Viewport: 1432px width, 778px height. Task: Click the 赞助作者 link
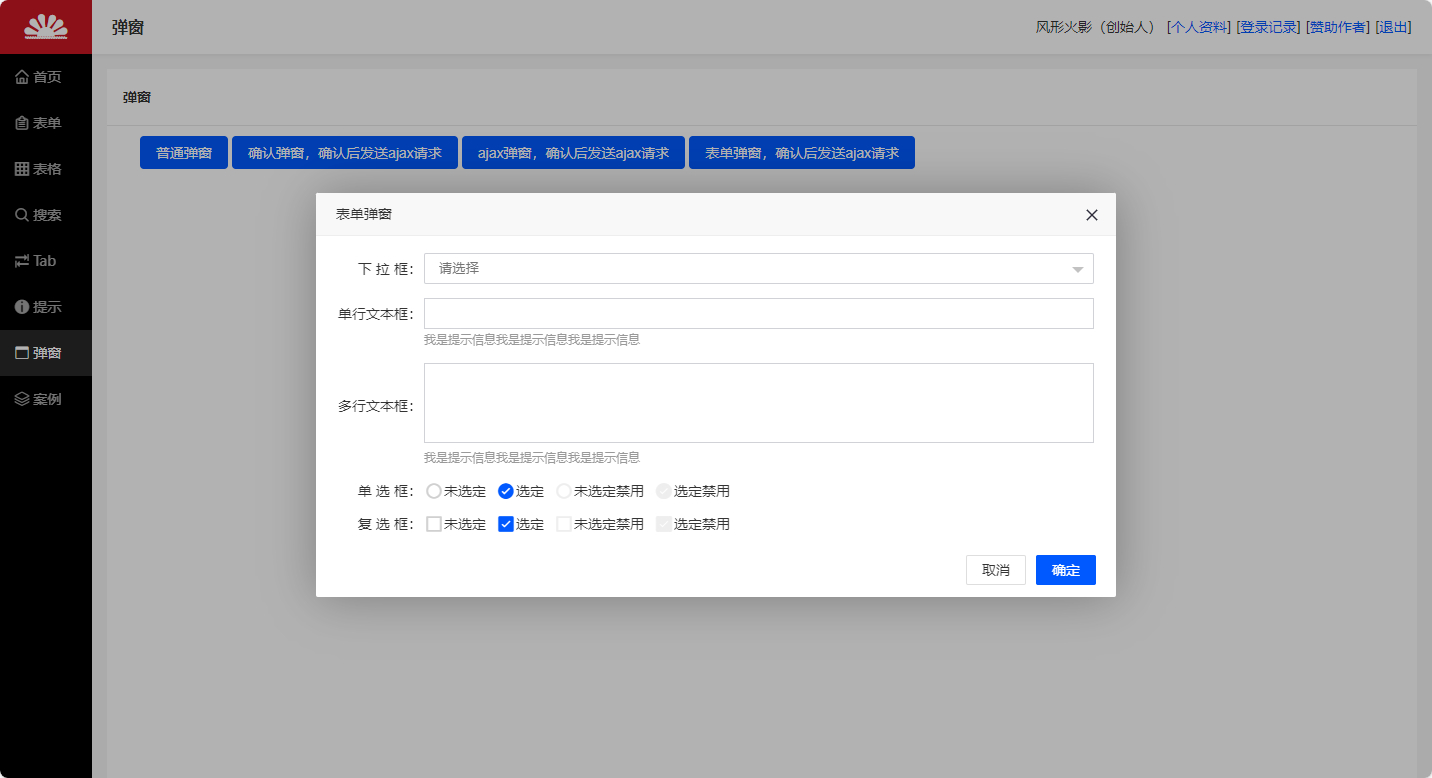pos(1338,27)
